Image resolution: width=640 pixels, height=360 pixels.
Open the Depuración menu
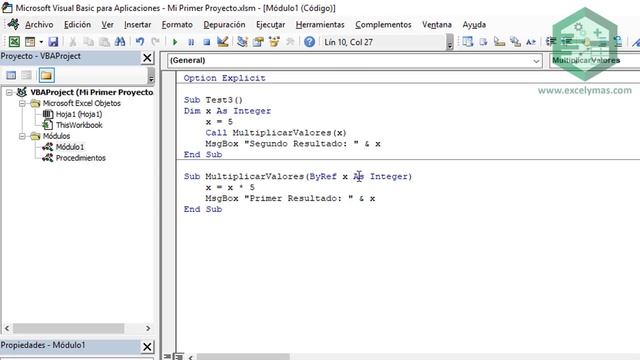click(x=224, y=24)
